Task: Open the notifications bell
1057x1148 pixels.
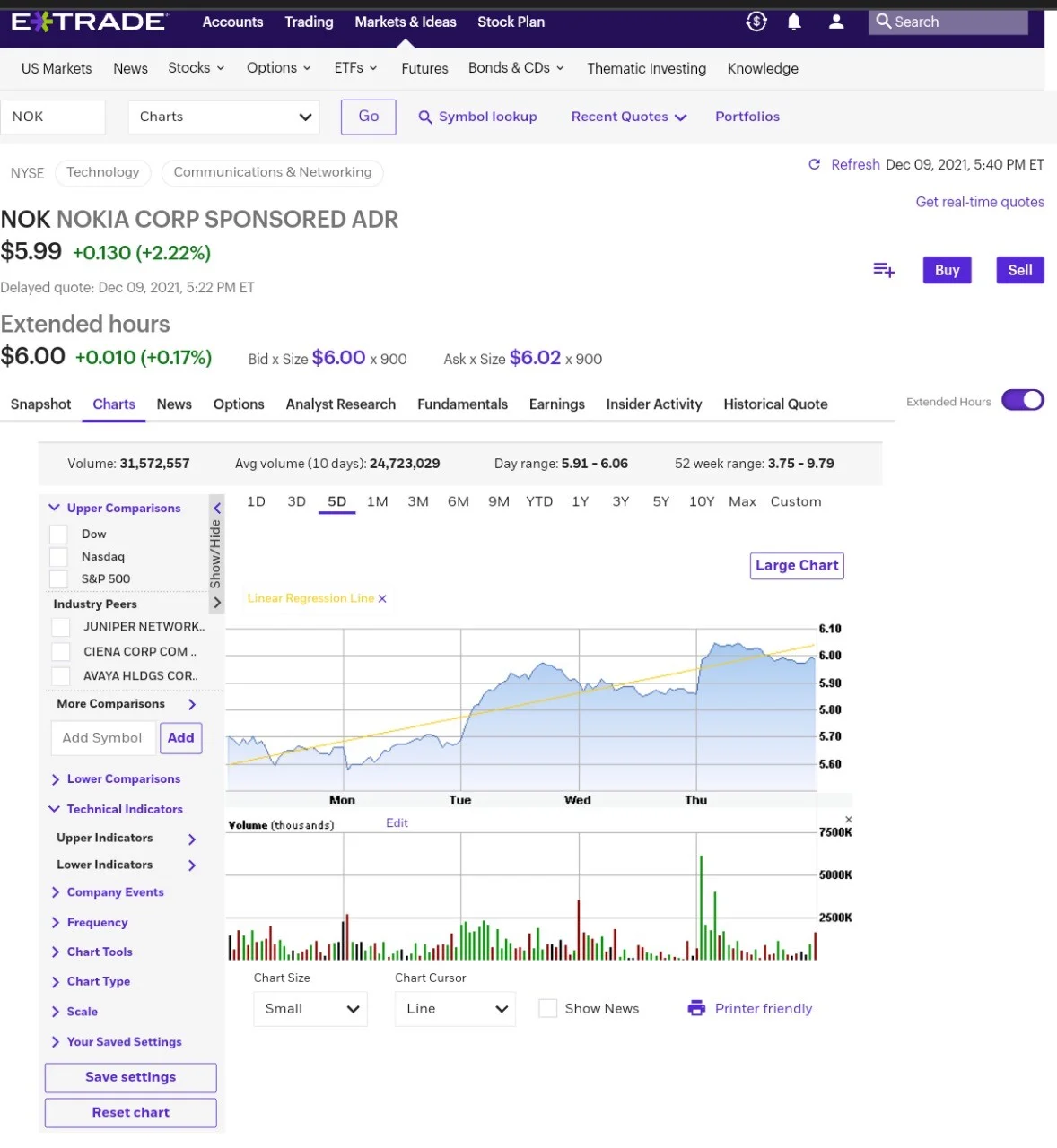Action: [794, 22]
